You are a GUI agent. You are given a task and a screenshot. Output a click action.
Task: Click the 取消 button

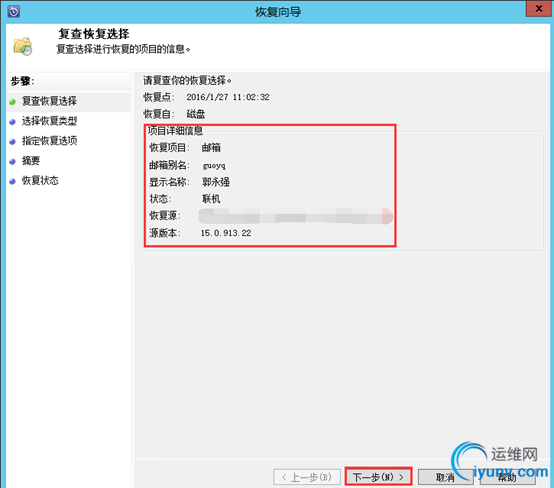coord(445,477)
